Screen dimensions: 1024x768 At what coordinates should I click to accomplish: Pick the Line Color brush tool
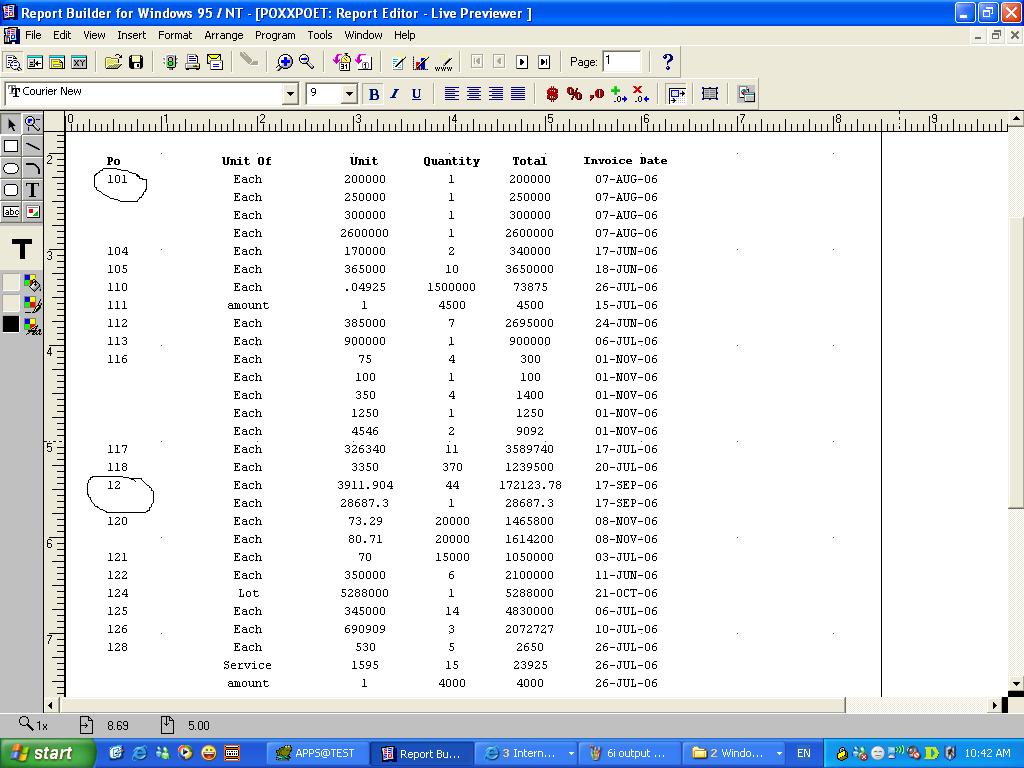[32, 304]
